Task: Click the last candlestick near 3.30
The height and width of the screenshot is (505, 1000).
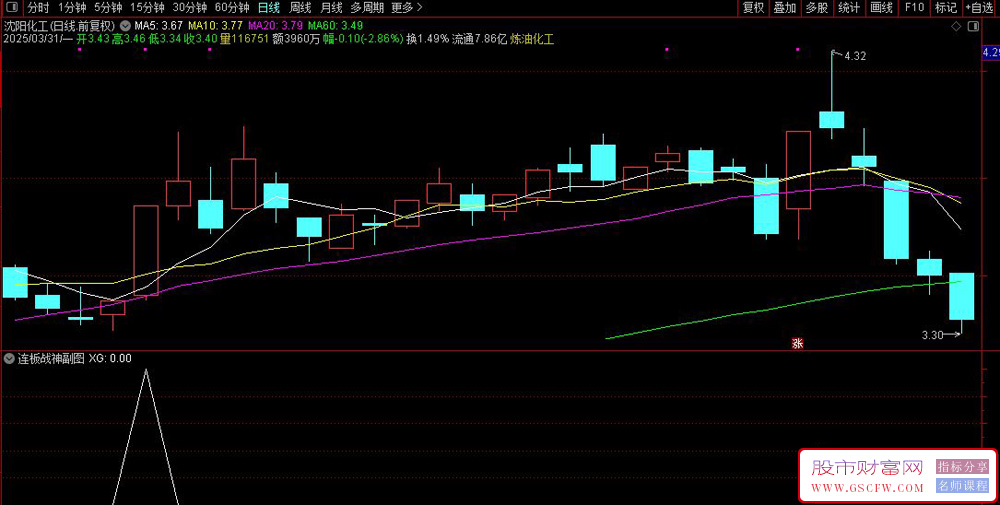Action: coord(961,296)
